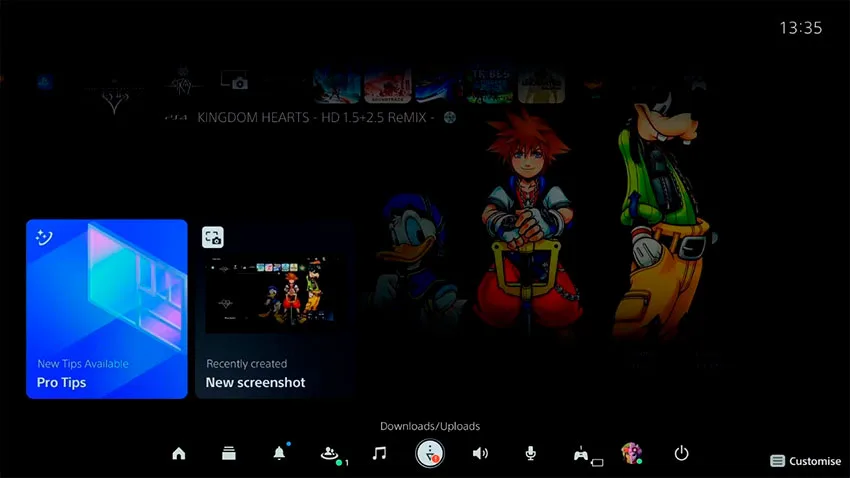This screenshot has height=478, width=850.
Task: Open the New screenshot card
Action: [274, 309]
